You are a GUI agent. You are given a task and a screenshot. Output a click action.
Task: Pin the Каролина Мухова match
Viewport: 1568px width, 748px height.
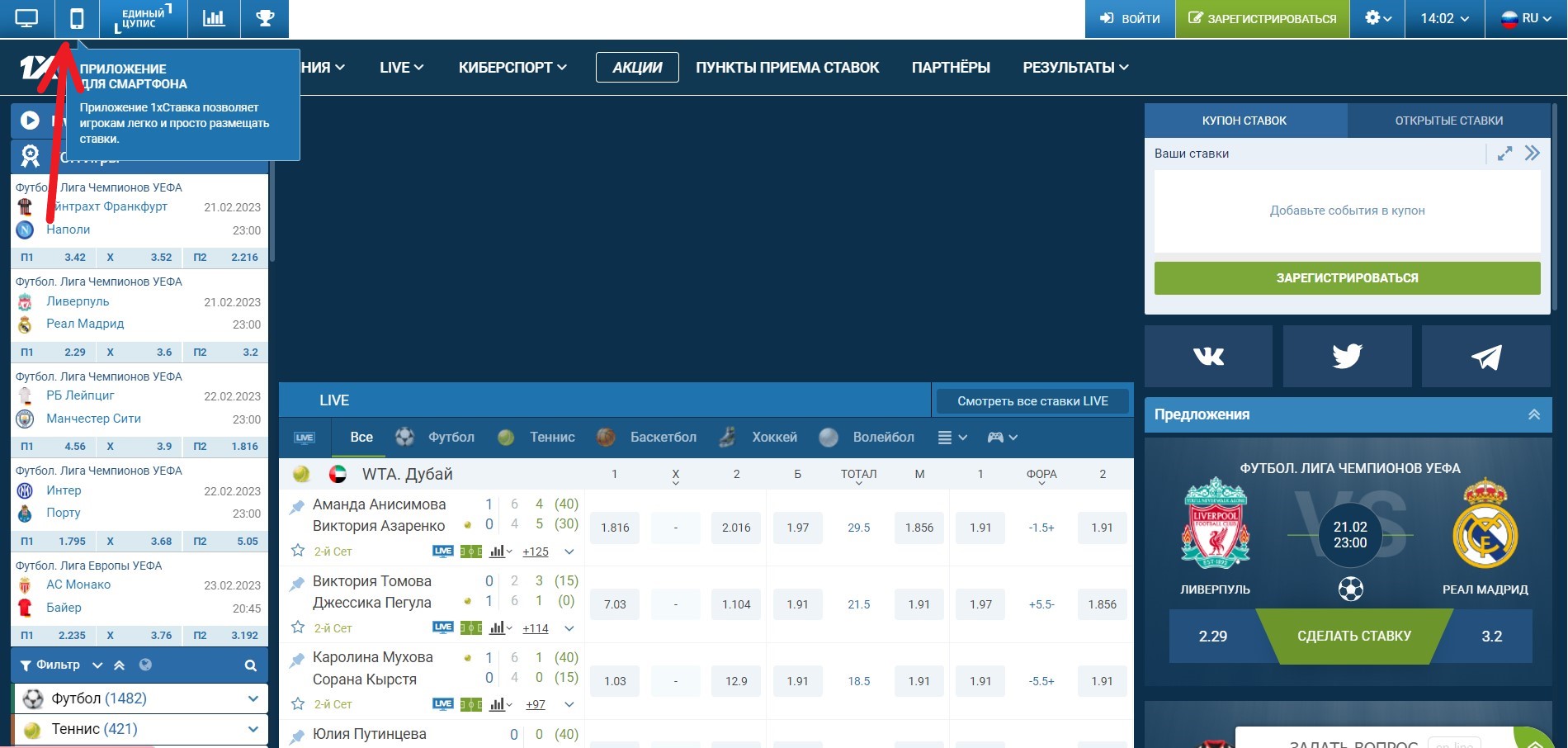point(296,660)
